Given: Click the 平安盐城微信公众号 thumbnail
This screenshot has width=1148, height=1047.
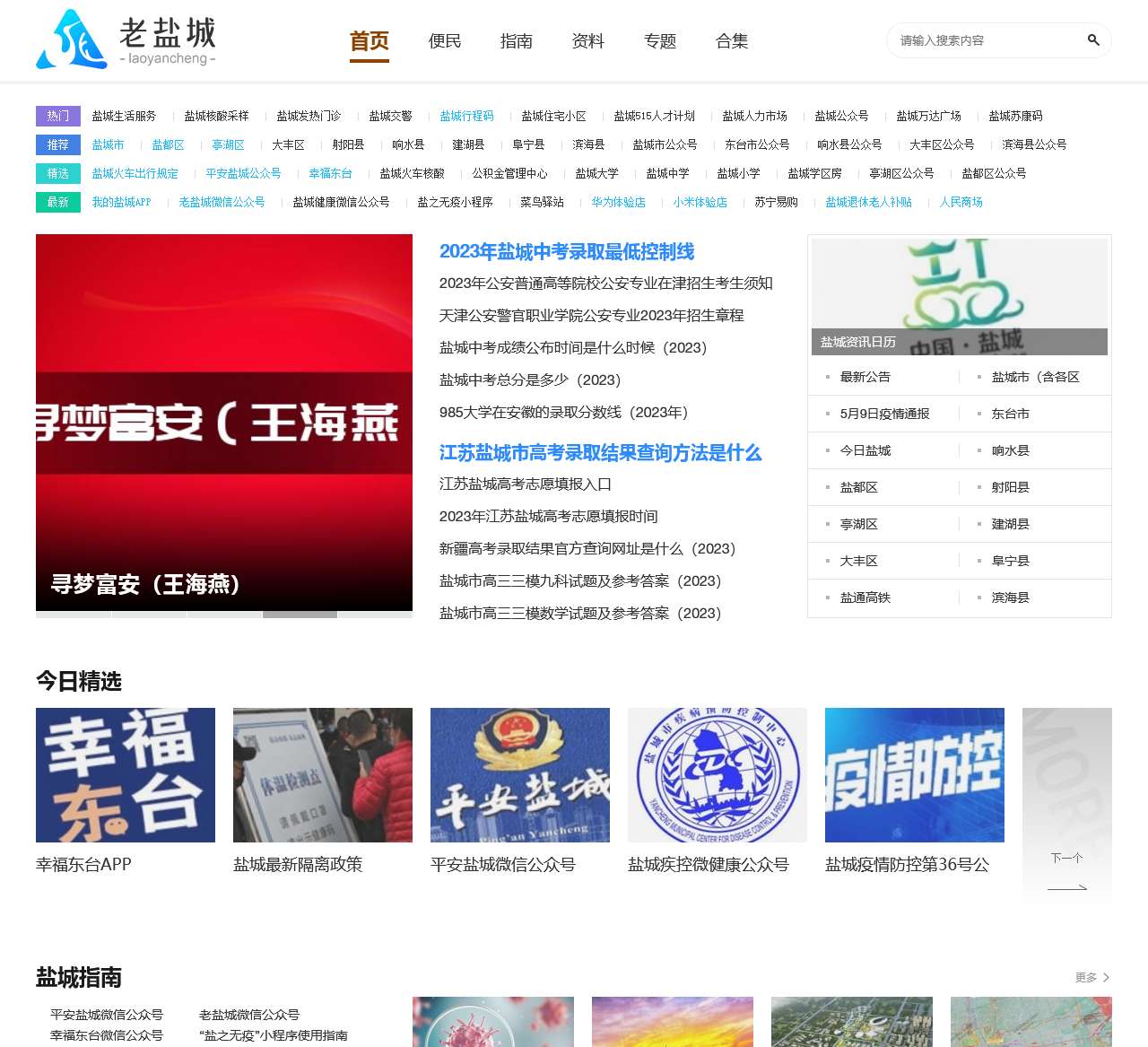Looking at the screenshot, I should point(519,775).
